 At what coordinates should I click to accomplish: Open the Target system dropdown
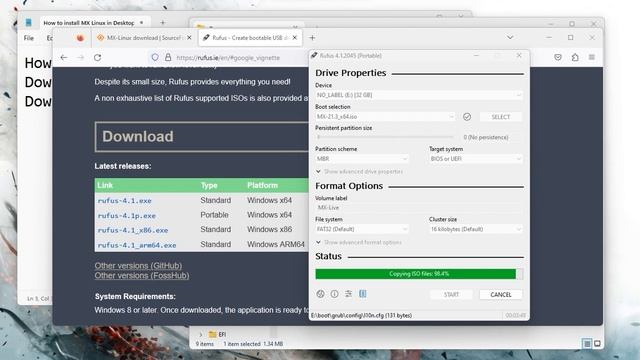pyautogui.click(x=476, y=159)
